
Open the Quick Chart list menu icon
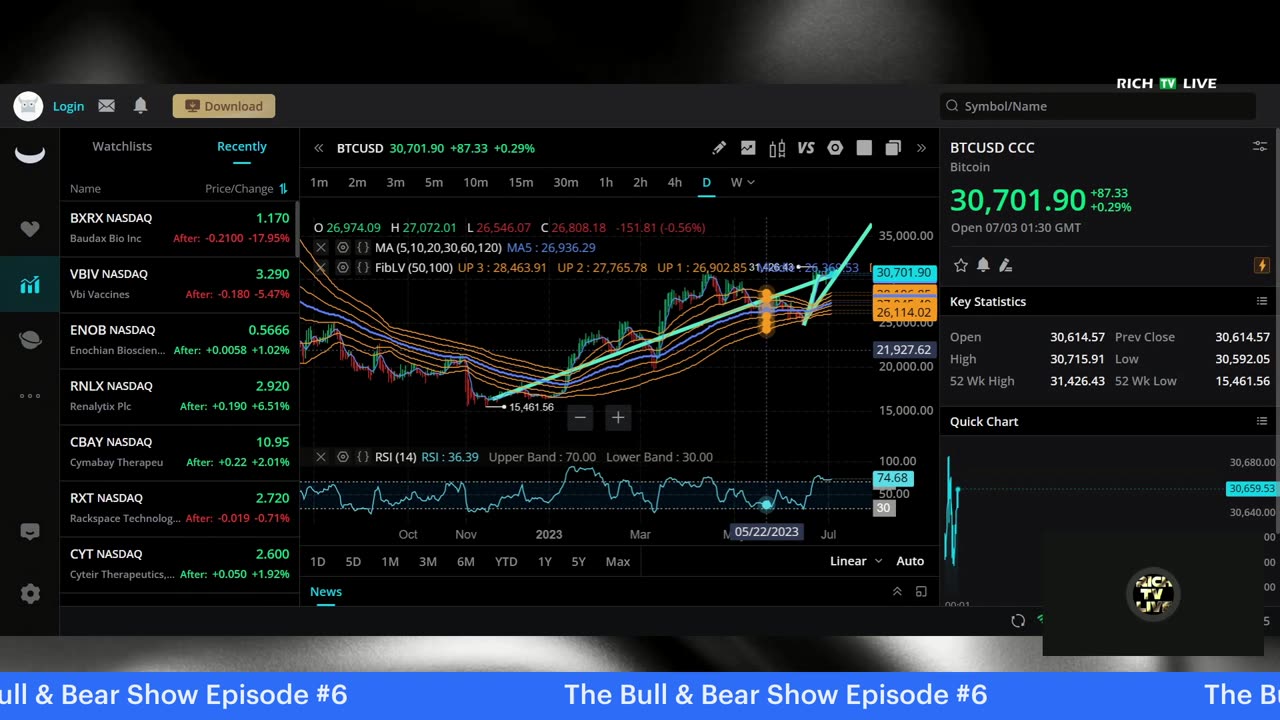(x=1261, y=421)
